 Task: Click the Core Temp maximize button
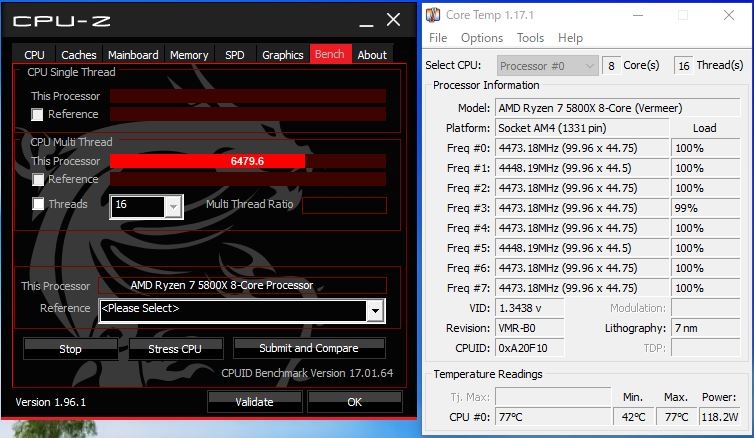(683, 15)
